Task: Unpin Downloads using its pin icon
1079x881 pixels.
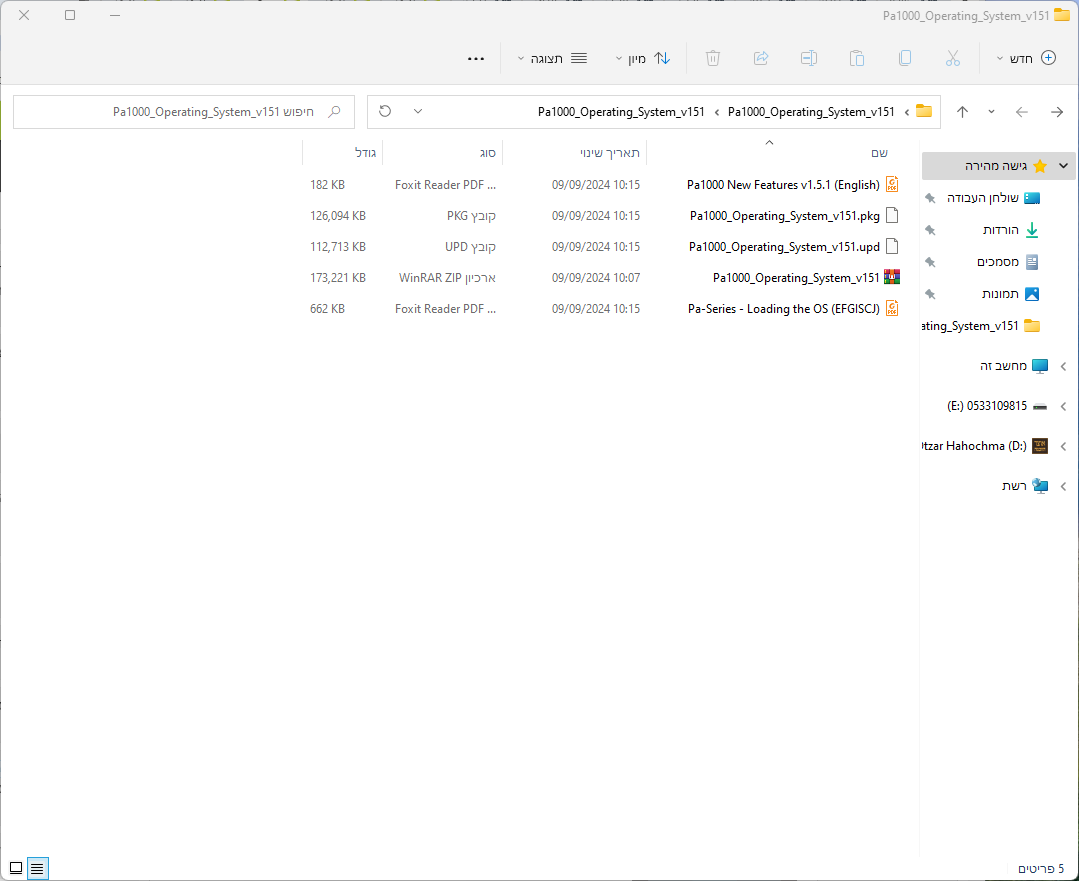Action: pos(930,230)
